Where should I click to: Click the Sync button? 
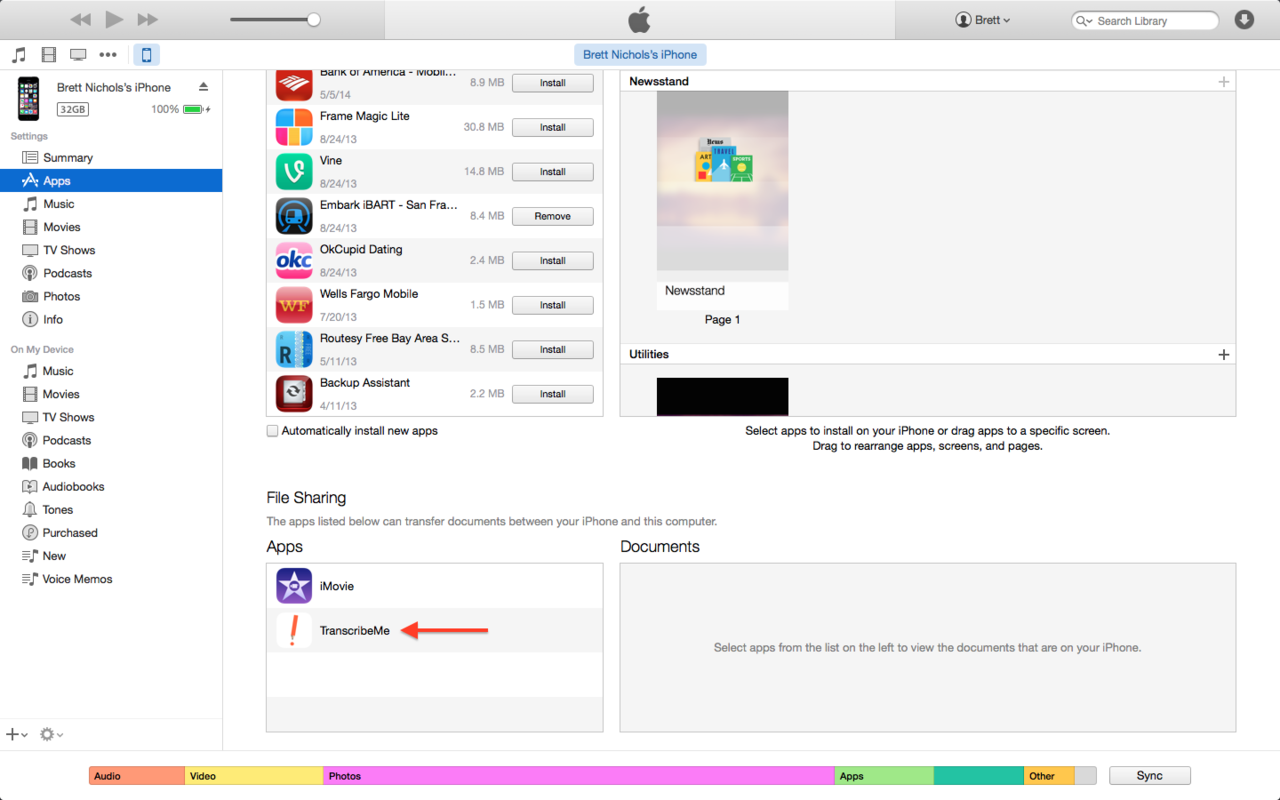pos(1149,776)
